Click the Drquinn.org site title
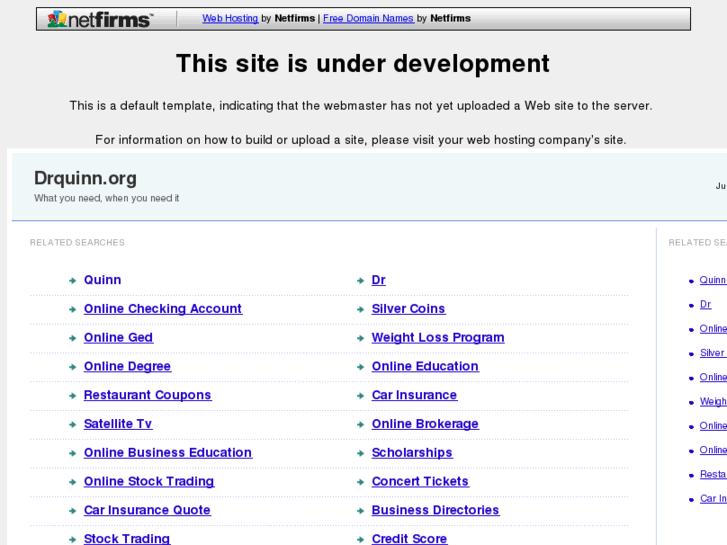727x545 pixels. (x=85, y=179)
